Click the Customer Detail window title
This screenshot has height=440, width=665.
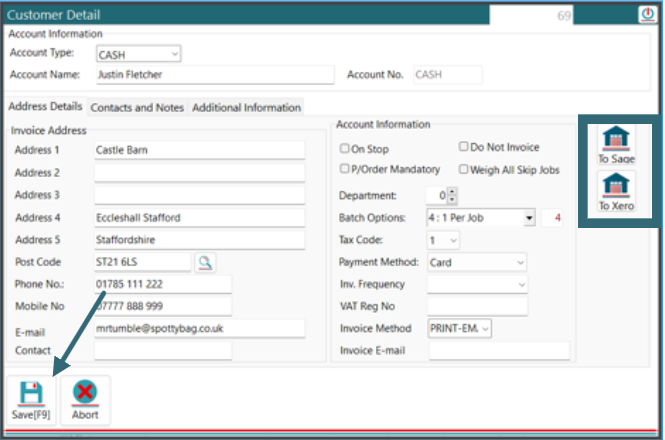click(x=53, y=15)
